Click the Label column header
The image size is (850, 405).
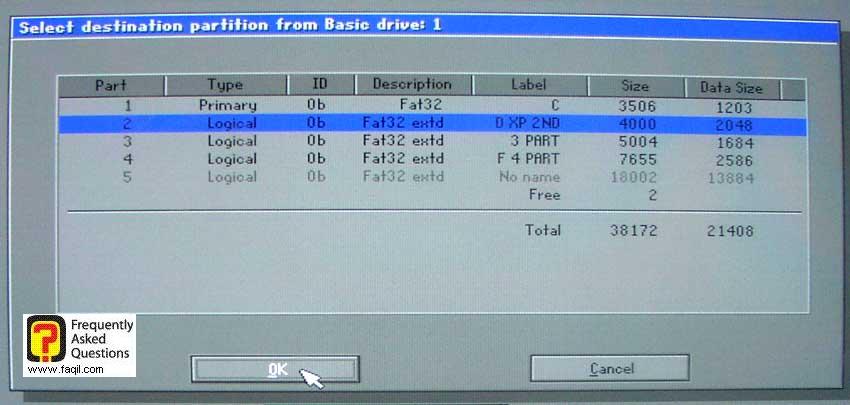(x=529, y=86)
